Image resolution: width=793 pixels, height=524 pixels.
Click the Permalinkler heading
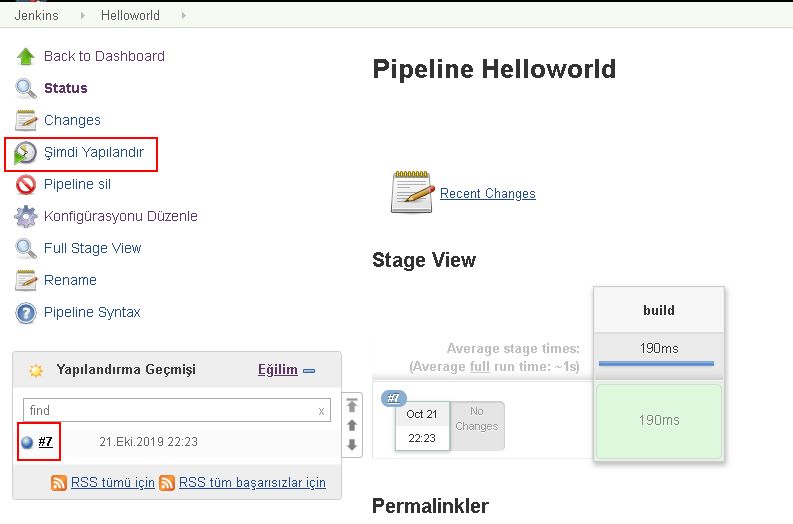(430, 506)
